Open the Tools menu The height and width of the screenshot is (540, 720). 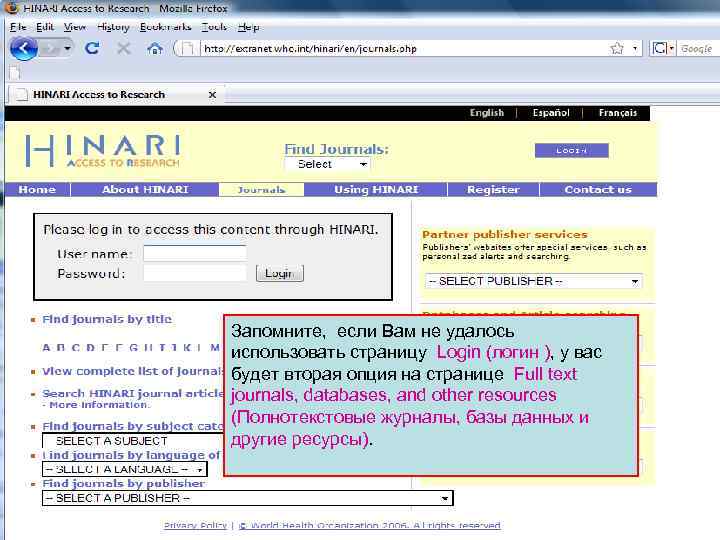(214, 27)
